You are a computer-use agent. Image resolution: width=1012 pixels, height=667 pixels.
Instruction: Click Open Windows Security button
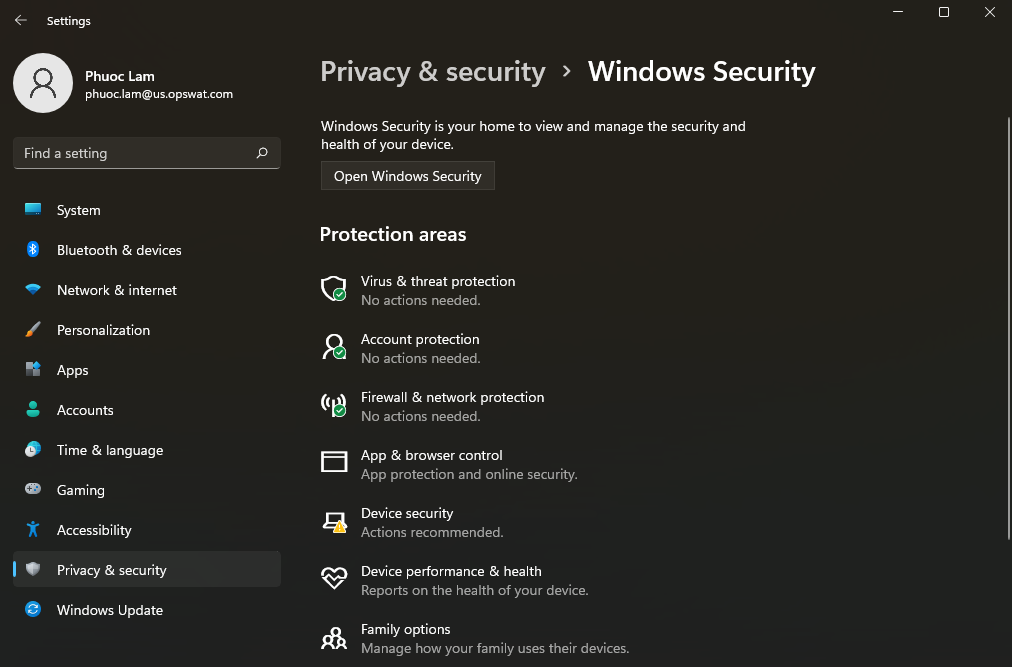click(x=408, y=176)
